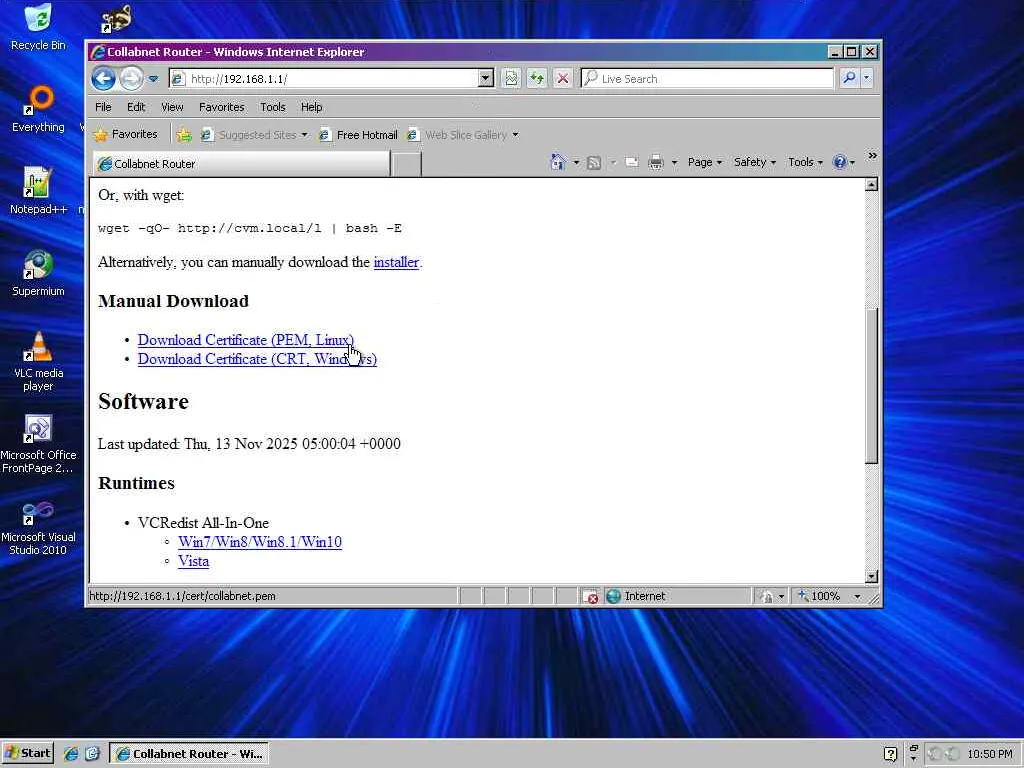Open the Edit menu
This screenshot has width=1024, height=768.
[x=136, y=107]
